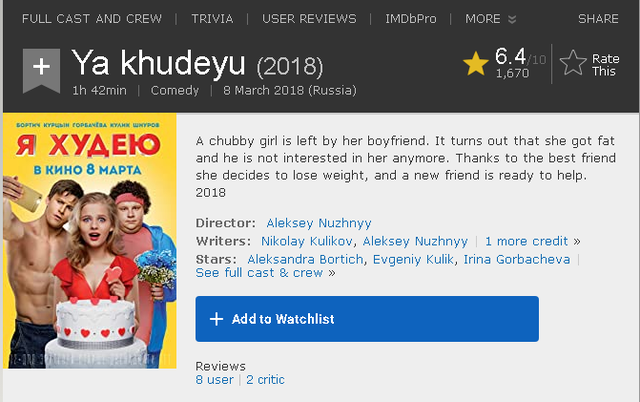
Task: Open the IMDbPro link
Action: (410, 19)
